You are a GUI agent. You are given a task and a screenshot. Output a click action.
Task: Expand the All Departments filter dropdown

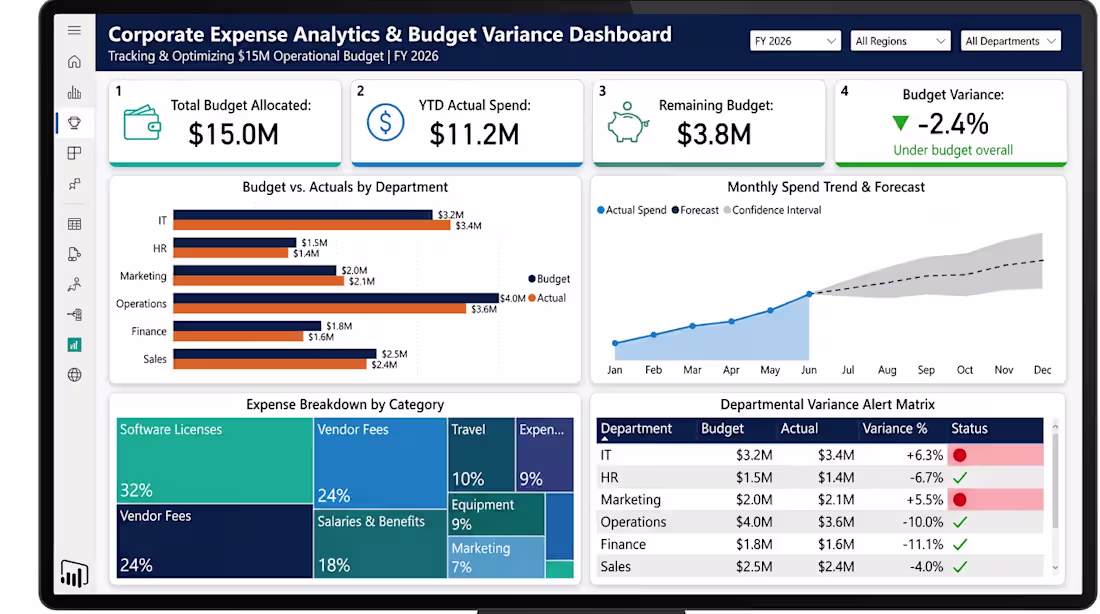coord(1010,41)
